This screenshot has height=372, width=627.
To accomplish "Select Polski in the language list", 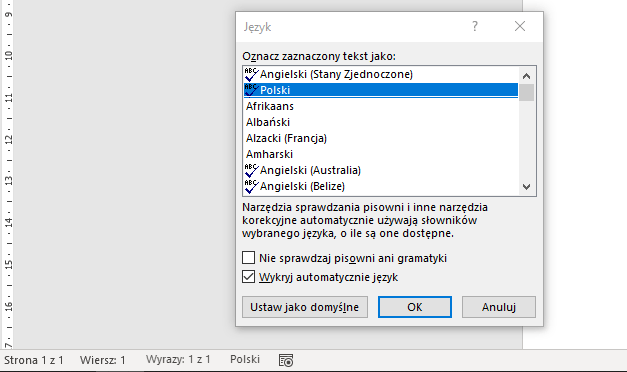I will [x=381, y=90].
